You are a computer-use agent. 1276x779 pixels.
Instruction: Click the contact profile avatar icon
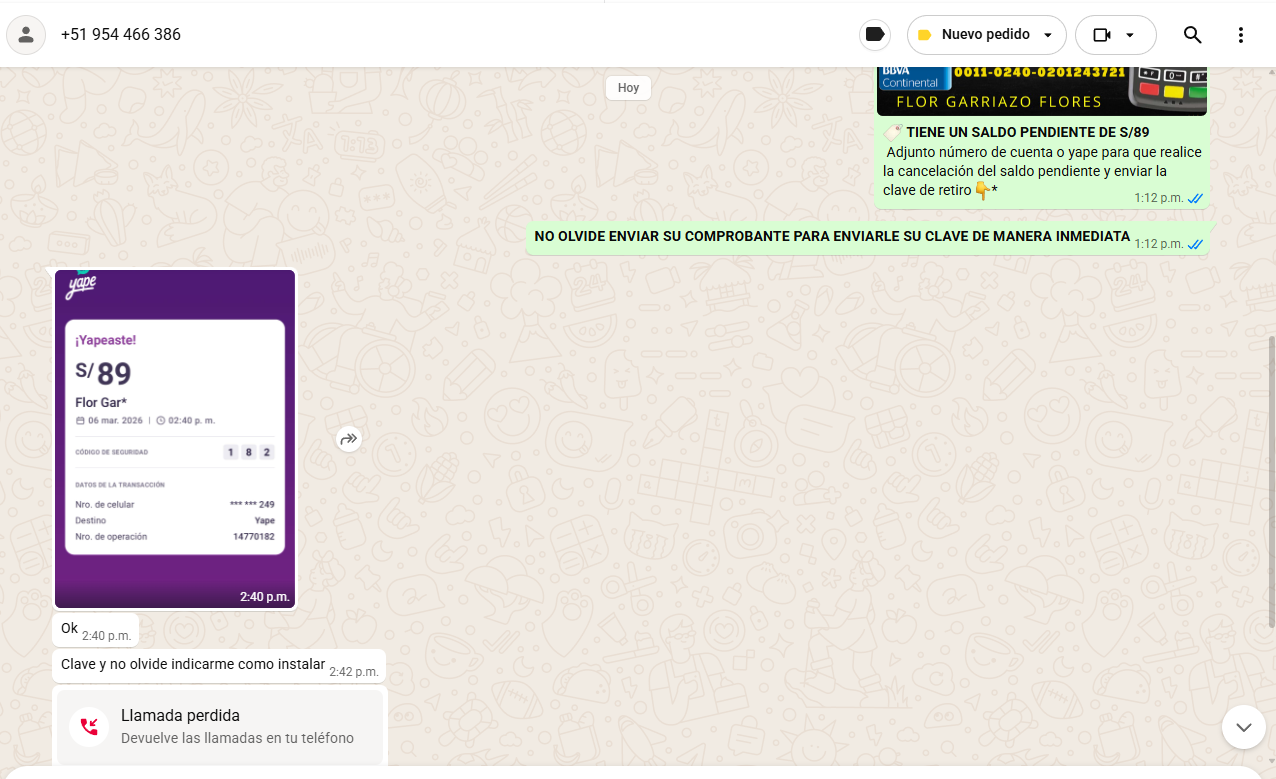26,35
